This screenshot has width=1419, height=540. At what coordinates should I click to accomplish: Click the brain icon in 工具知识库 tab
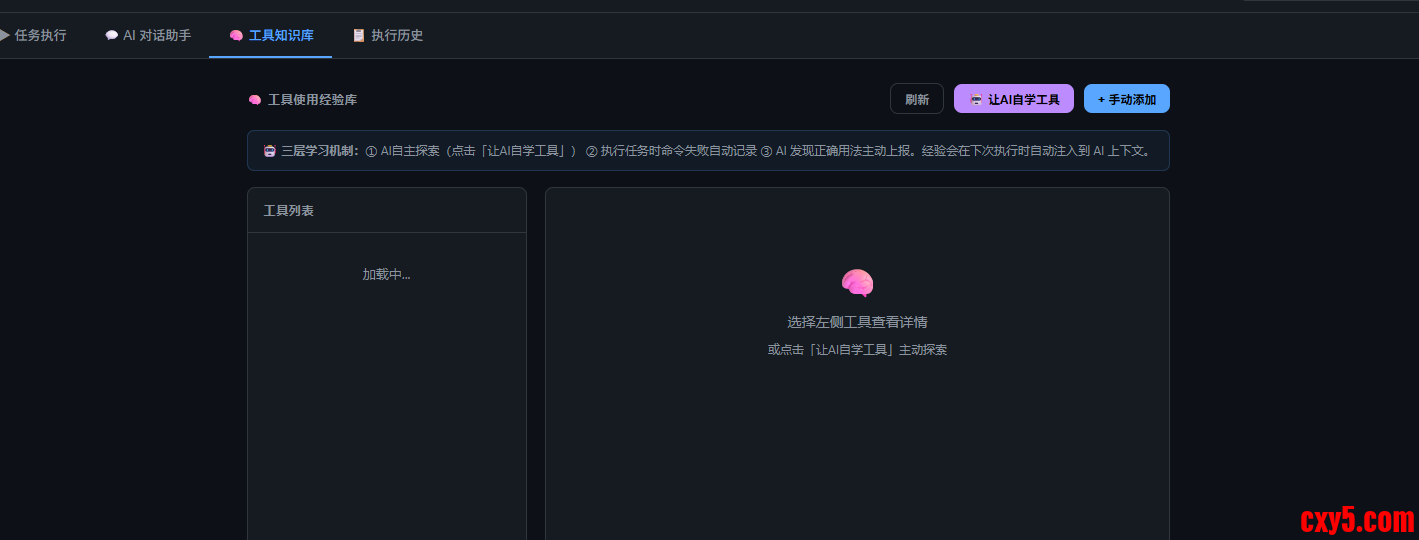(x=236, y=35)
